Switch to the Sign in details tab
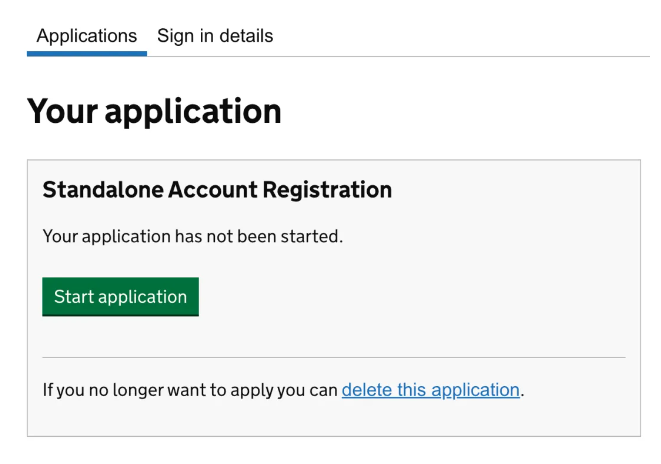Screen dimensions: 661x464 click(215, 36)
